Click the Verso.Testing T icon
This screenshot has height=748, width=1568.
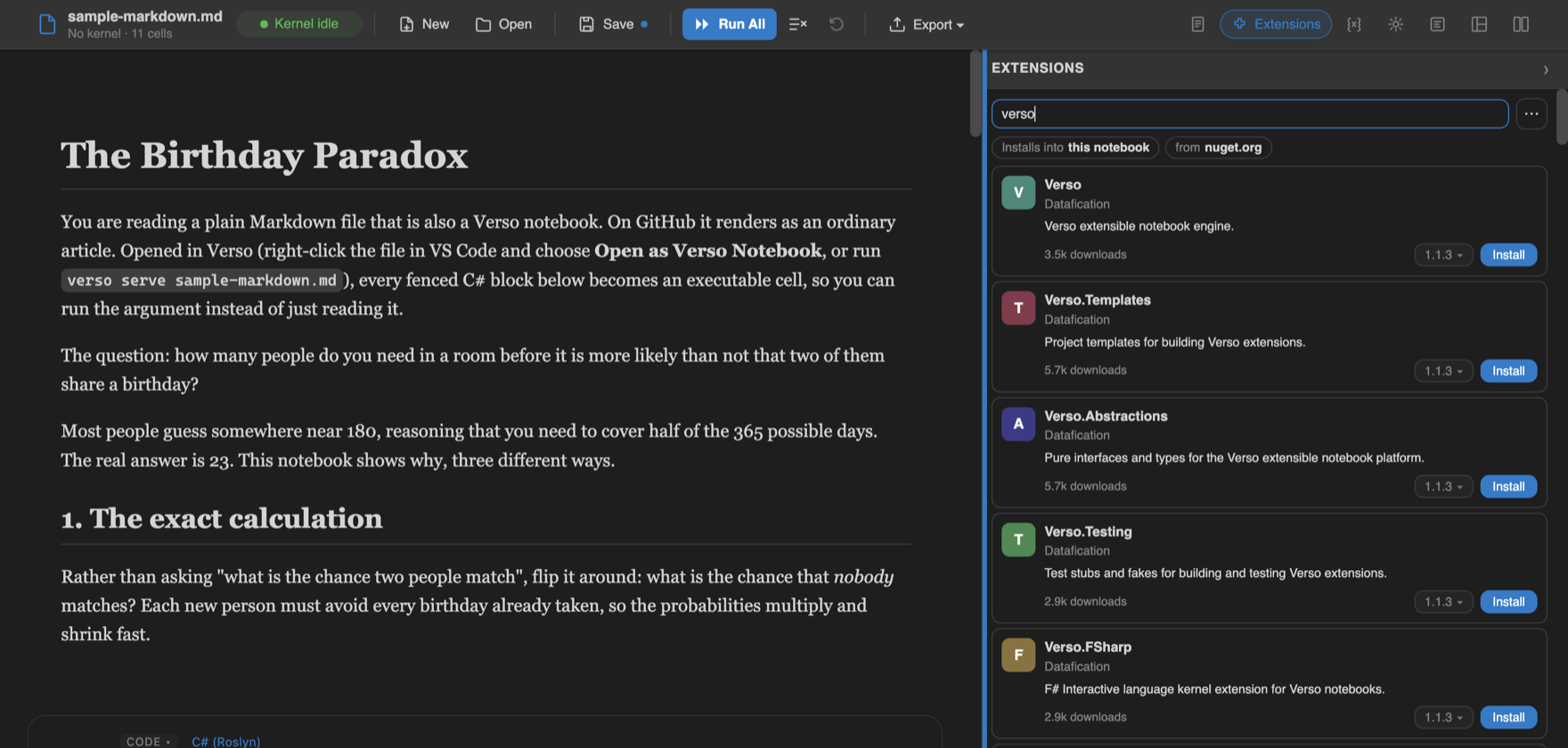pyautogui.click(x=1017, y=540)
